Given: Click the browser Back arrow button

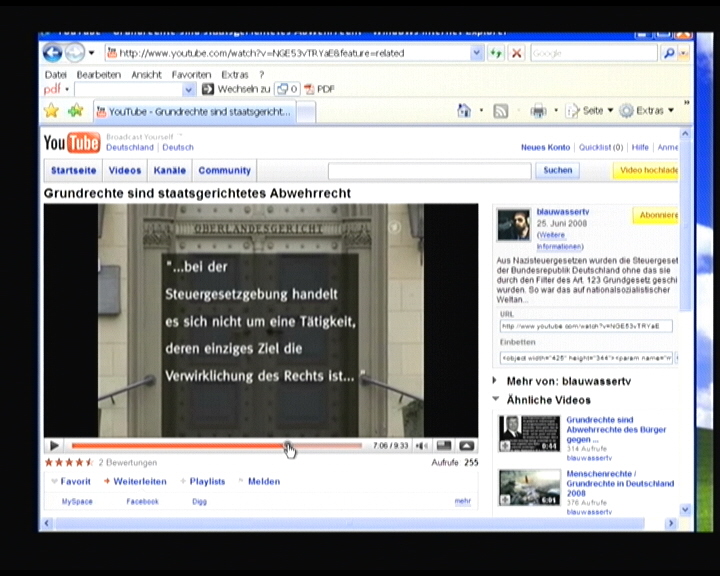Looking at the screenshot, I should click(52, 53).
